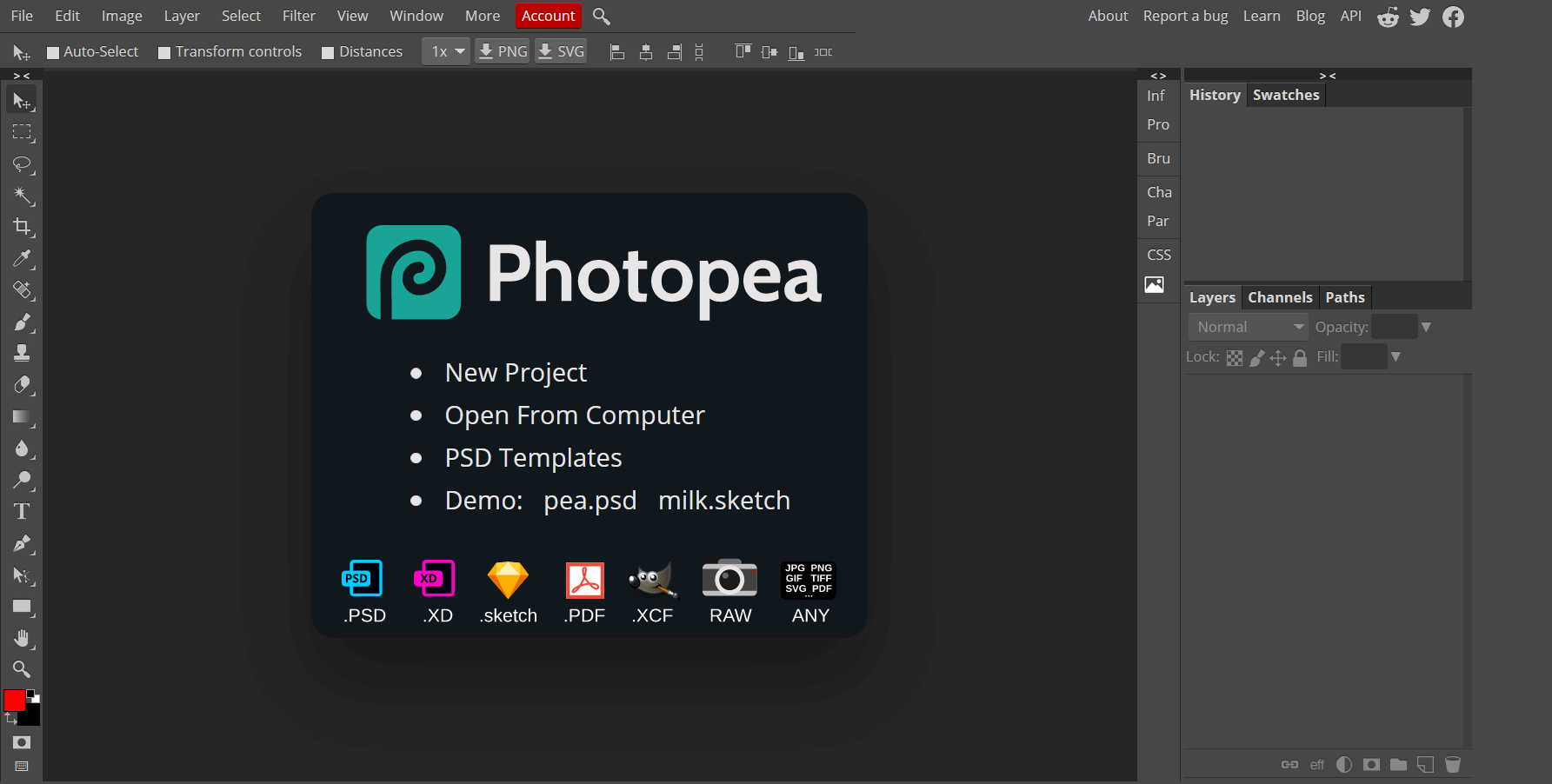Choose the Spot Healing Brush tool

pos(22,290)
